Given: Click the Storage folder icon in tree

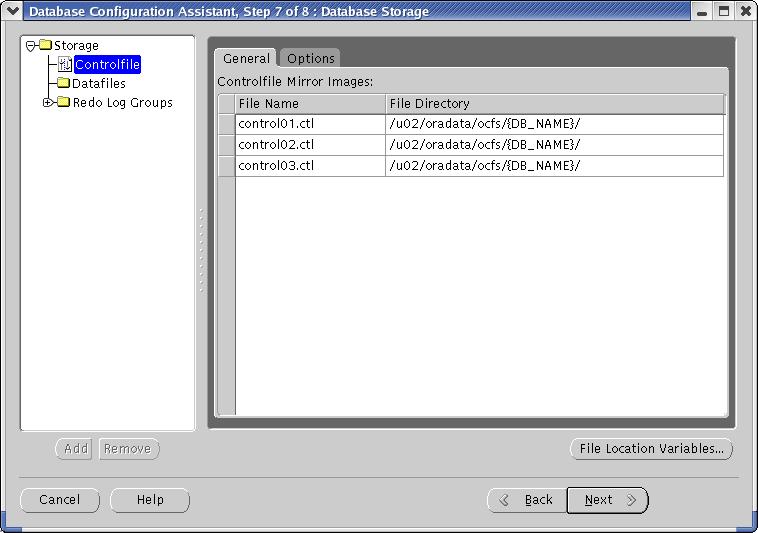Looking at the screenshot, I should (45, 46).
